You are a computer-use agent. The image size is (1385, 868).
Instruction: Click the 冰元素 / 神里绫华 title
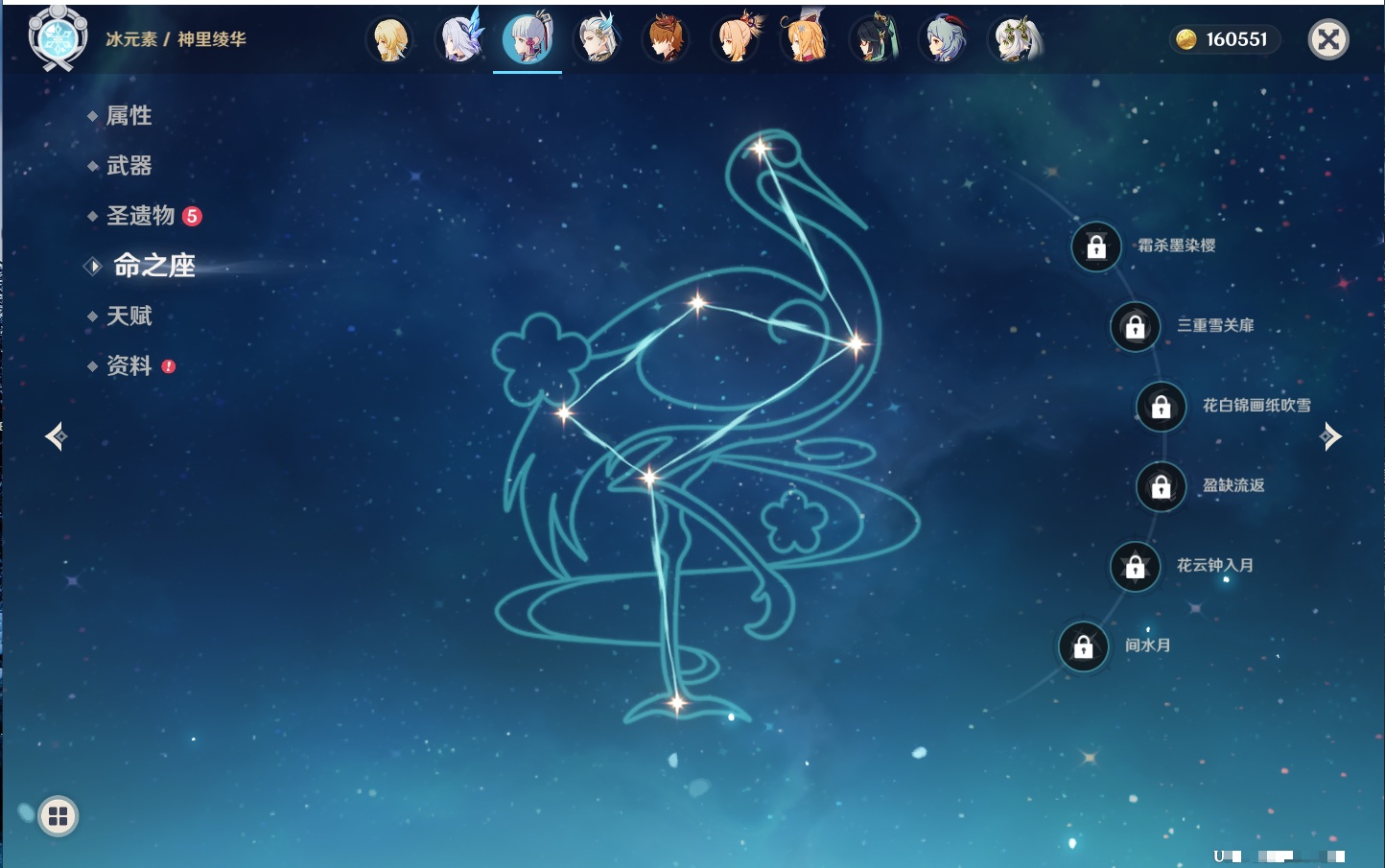coord(176,39)
